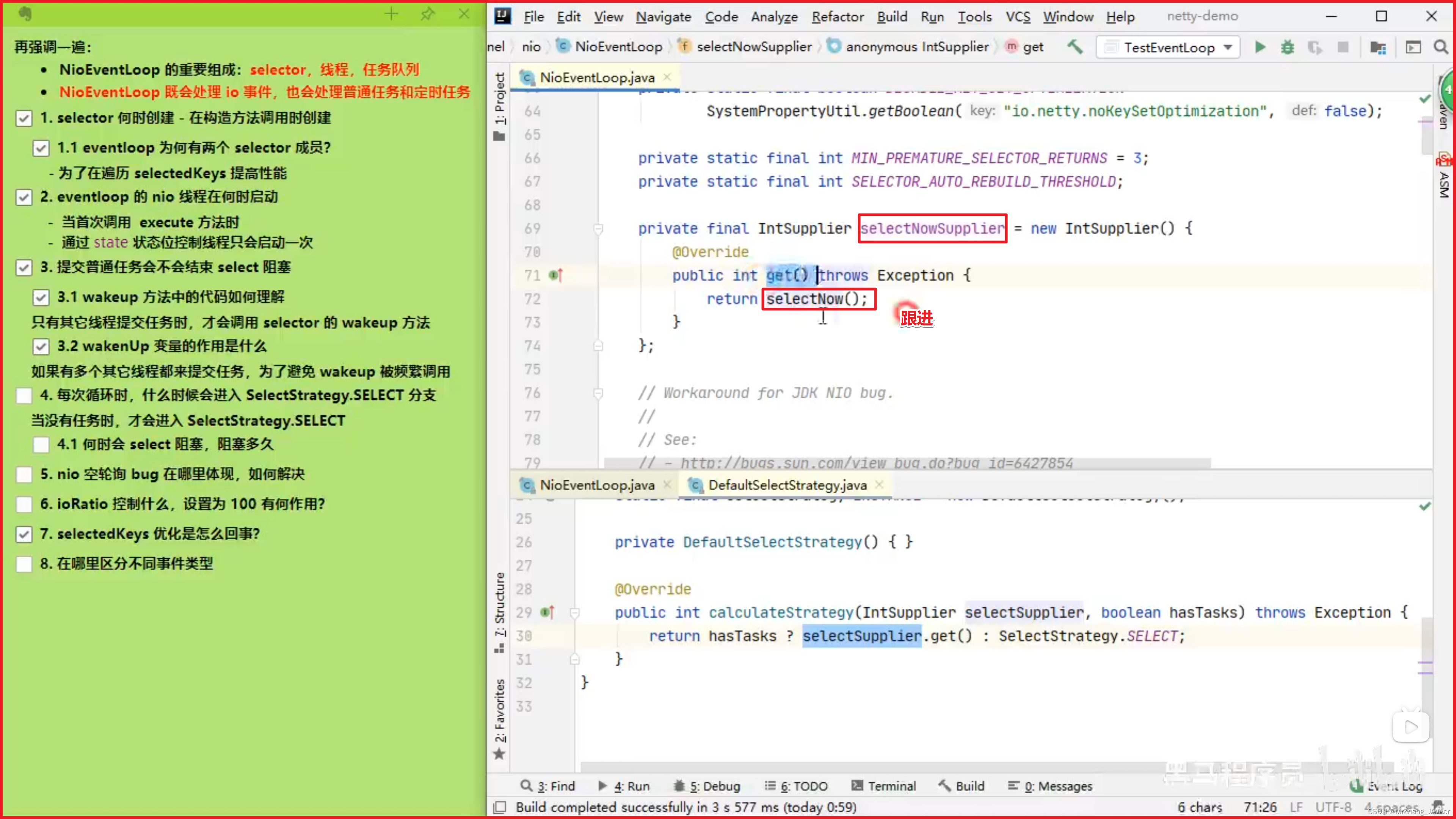The height and width of the screenshot is (819, 1456).
Task: Close the DefaultSelectStrategy.java tab
Action: 880,484
